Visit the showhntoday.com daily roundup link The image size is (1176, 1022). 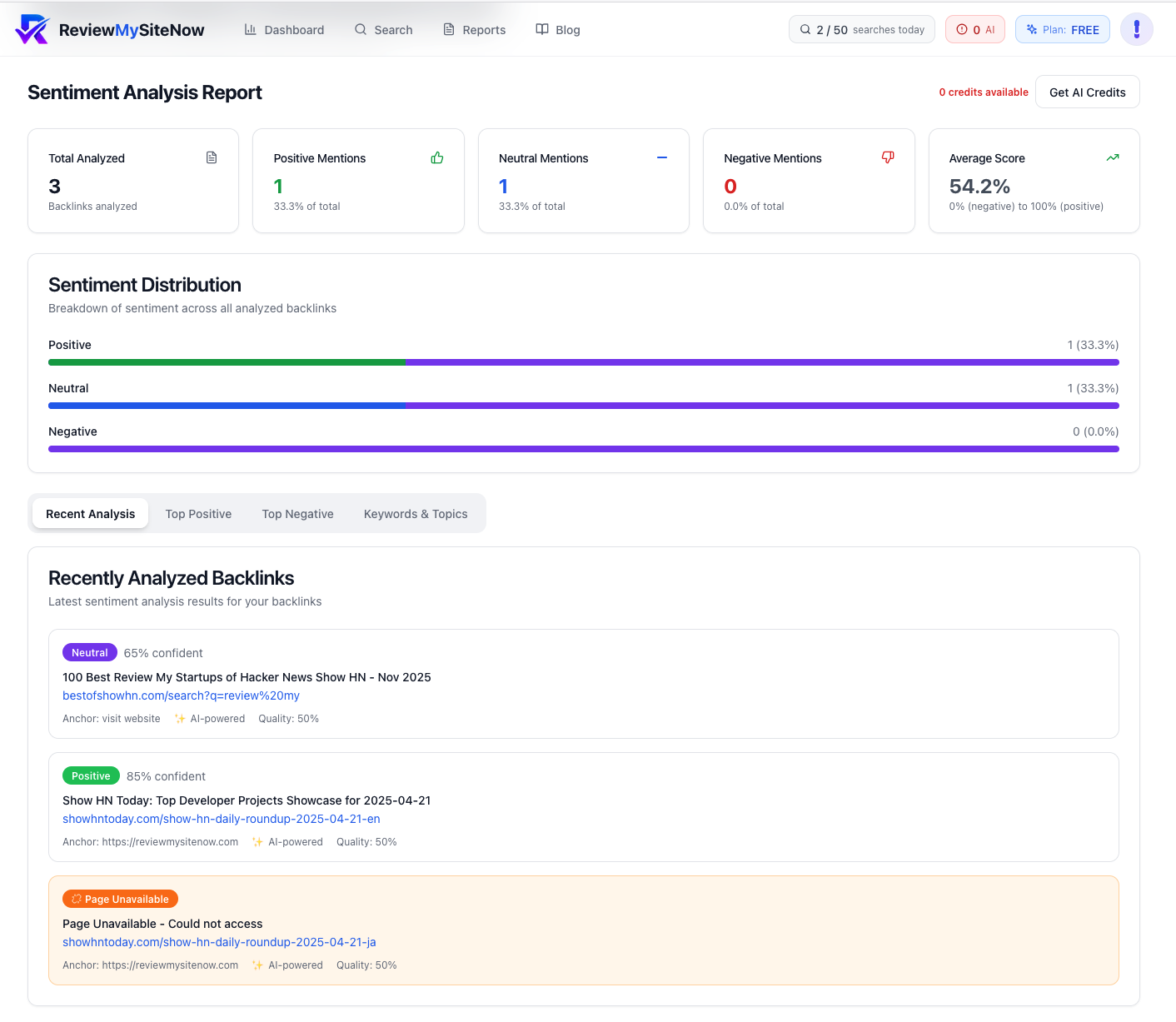point(221,819)
